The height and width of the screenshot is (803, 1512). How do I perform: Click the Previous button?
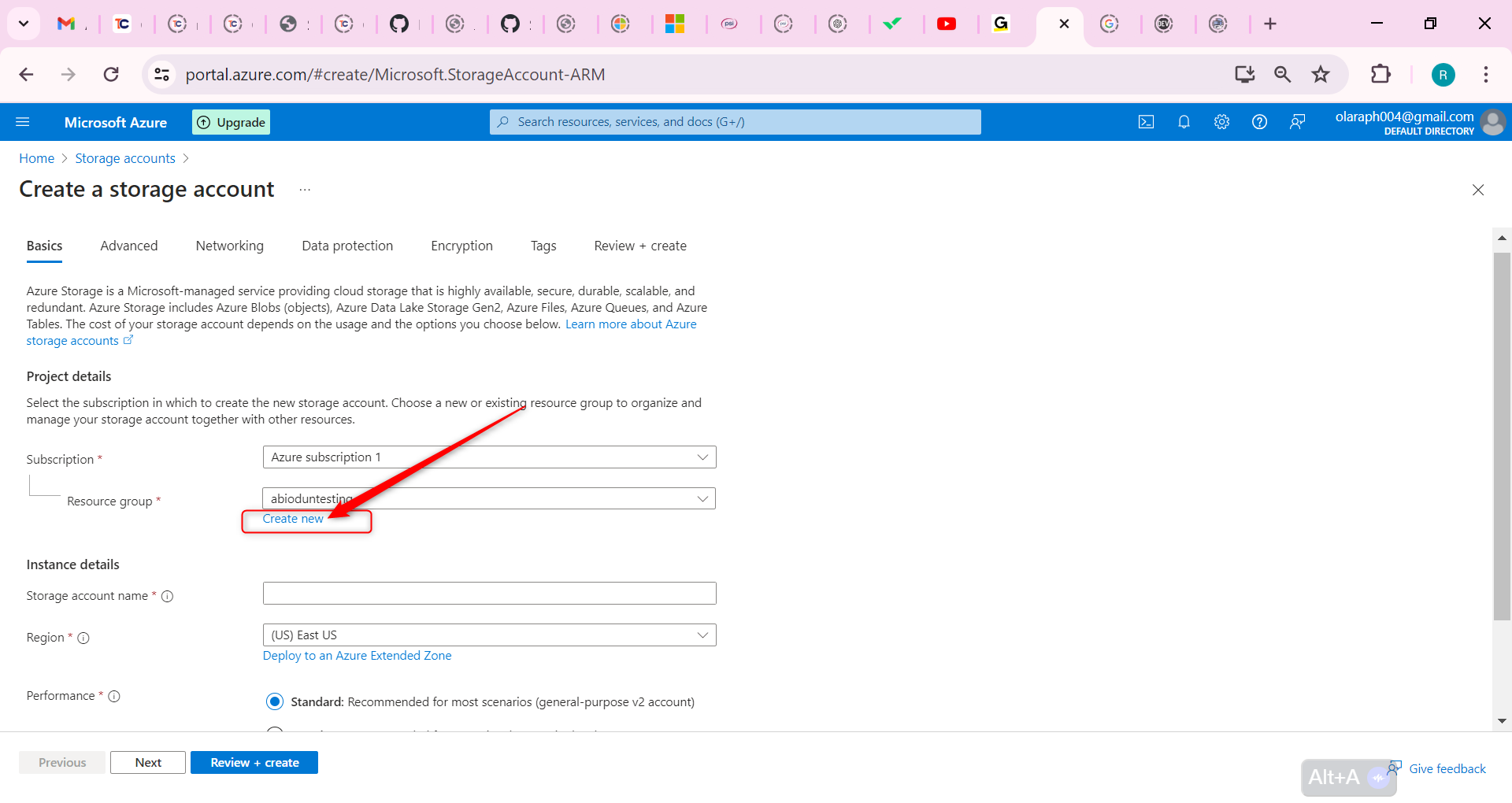(62, 763)
